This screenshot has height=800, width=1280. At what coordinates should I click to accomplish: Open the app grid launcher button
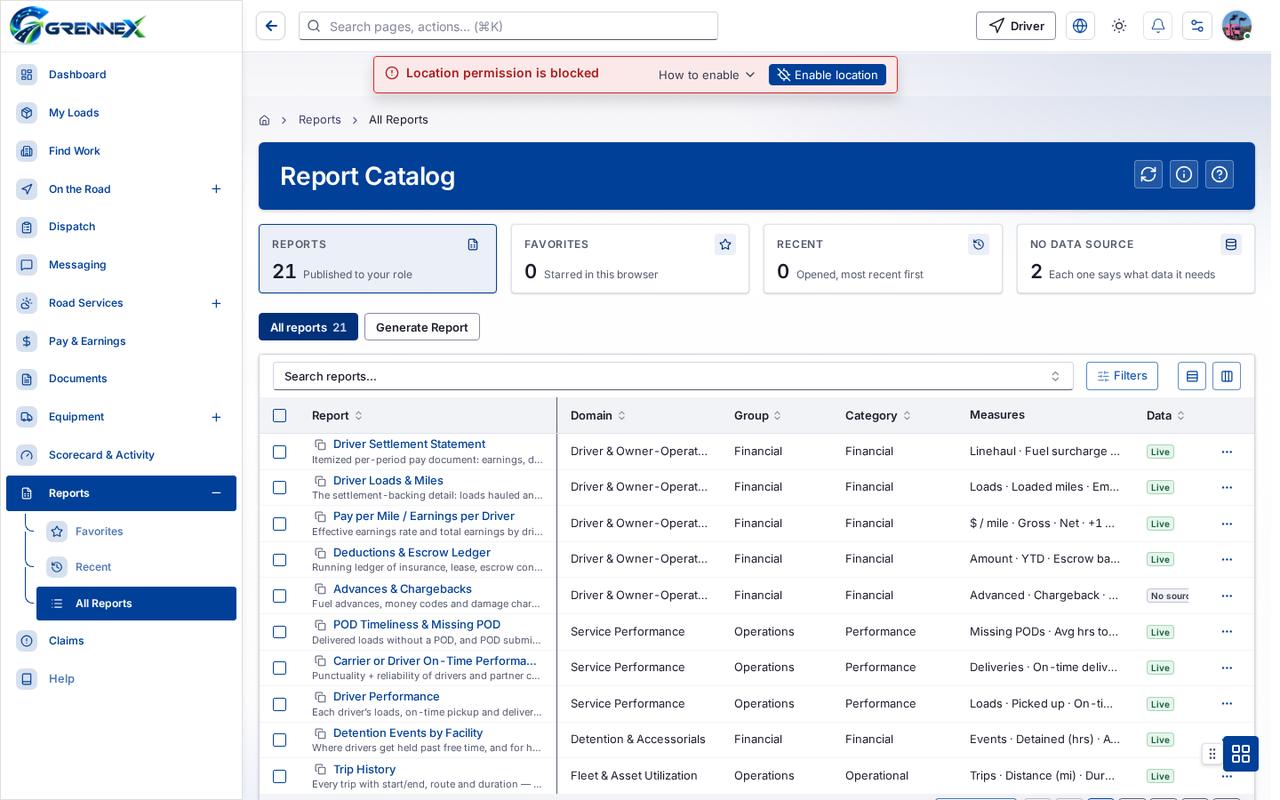click(x=1241, y=753)
